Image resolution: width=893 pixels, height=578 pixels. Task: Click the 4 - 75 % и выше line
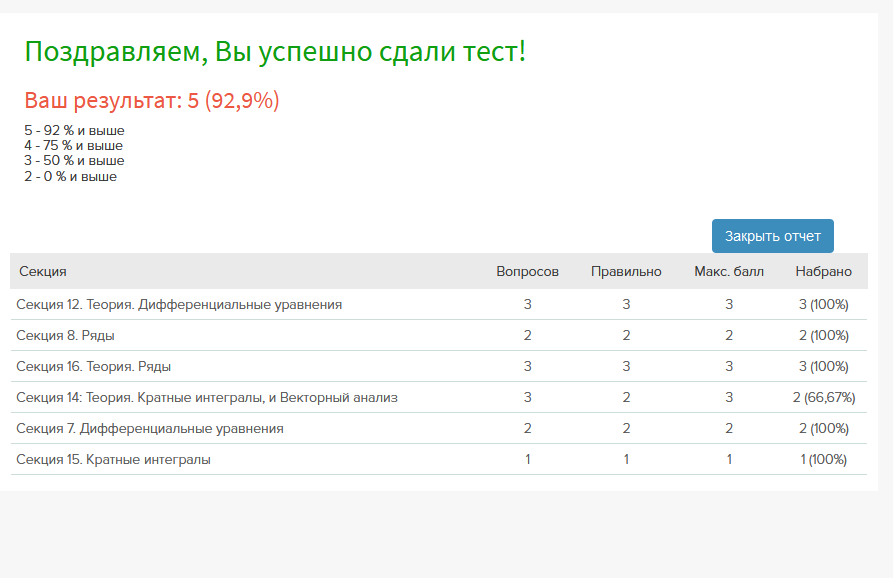tap(73, 146)
